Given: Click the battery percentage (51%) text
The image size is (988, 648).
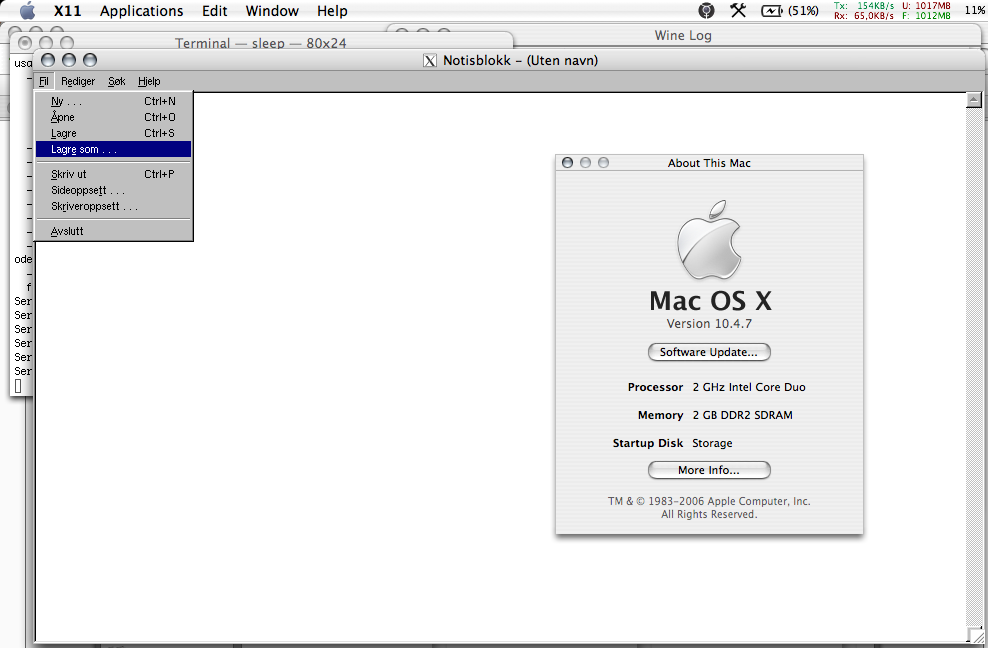Looking at the screenshot, I should 803,11.
